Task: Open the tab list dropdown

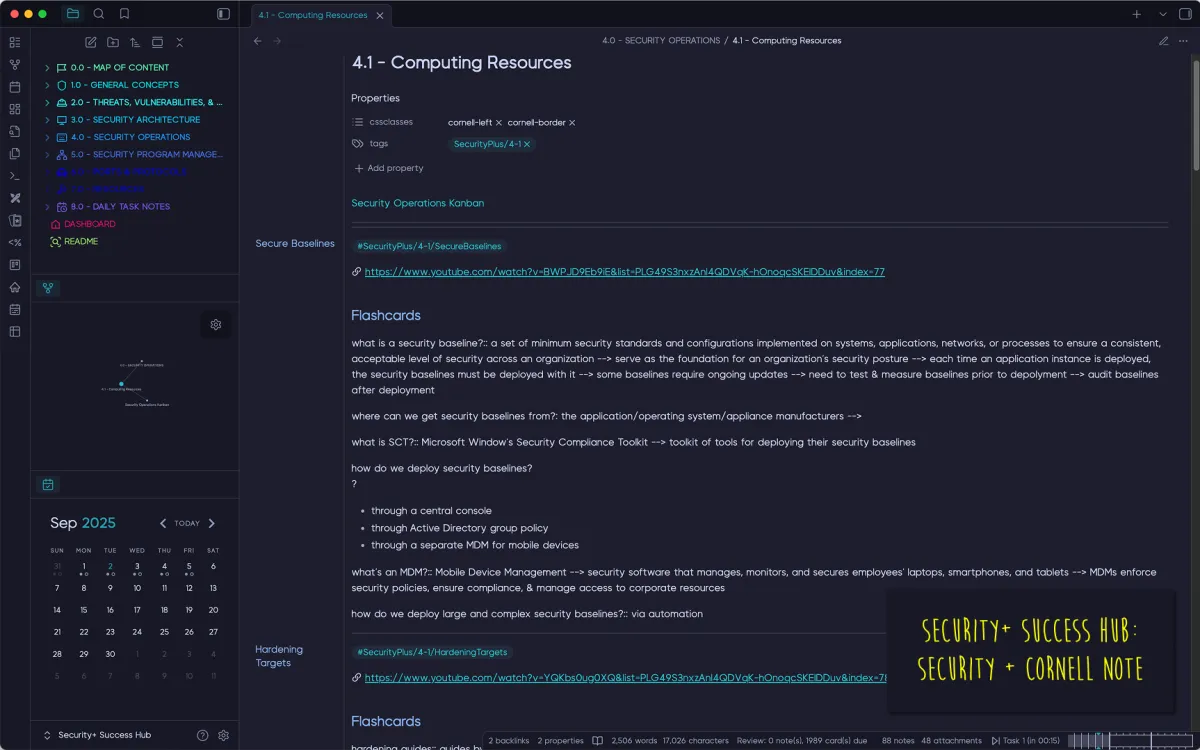Action: 1163,14
